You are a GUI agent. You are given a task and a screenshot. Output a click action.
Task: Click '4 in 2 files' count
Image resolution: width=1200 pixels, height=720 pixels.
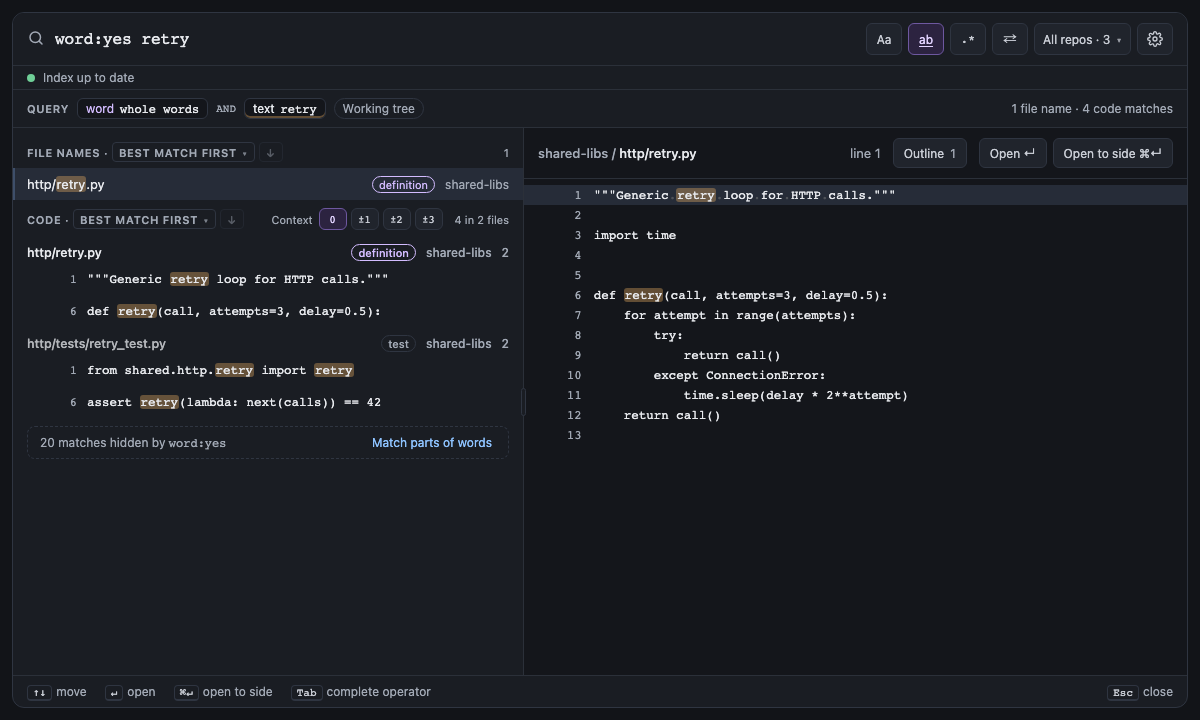[481, 220]
